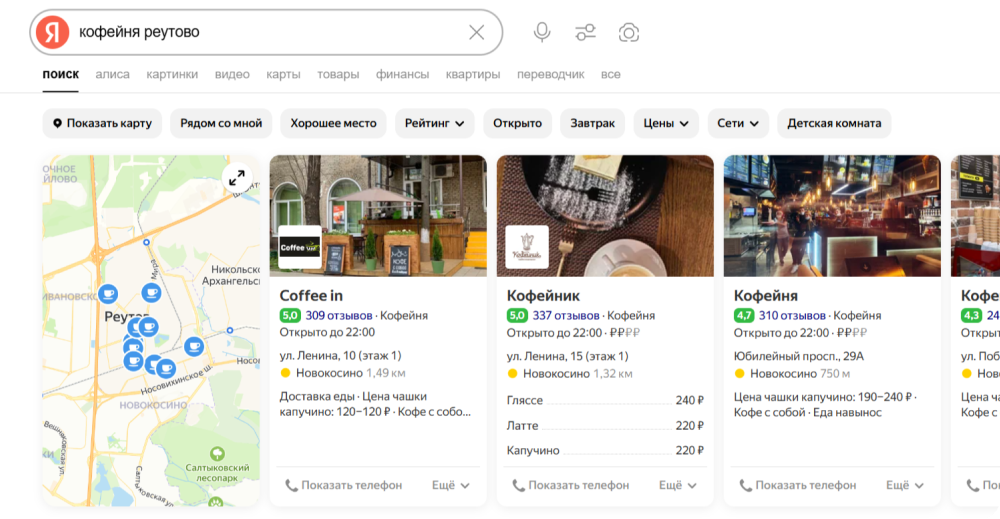Click the Кофейник logo badge
The height and width of the screenshot is (519, 1000).
(527, 247)
